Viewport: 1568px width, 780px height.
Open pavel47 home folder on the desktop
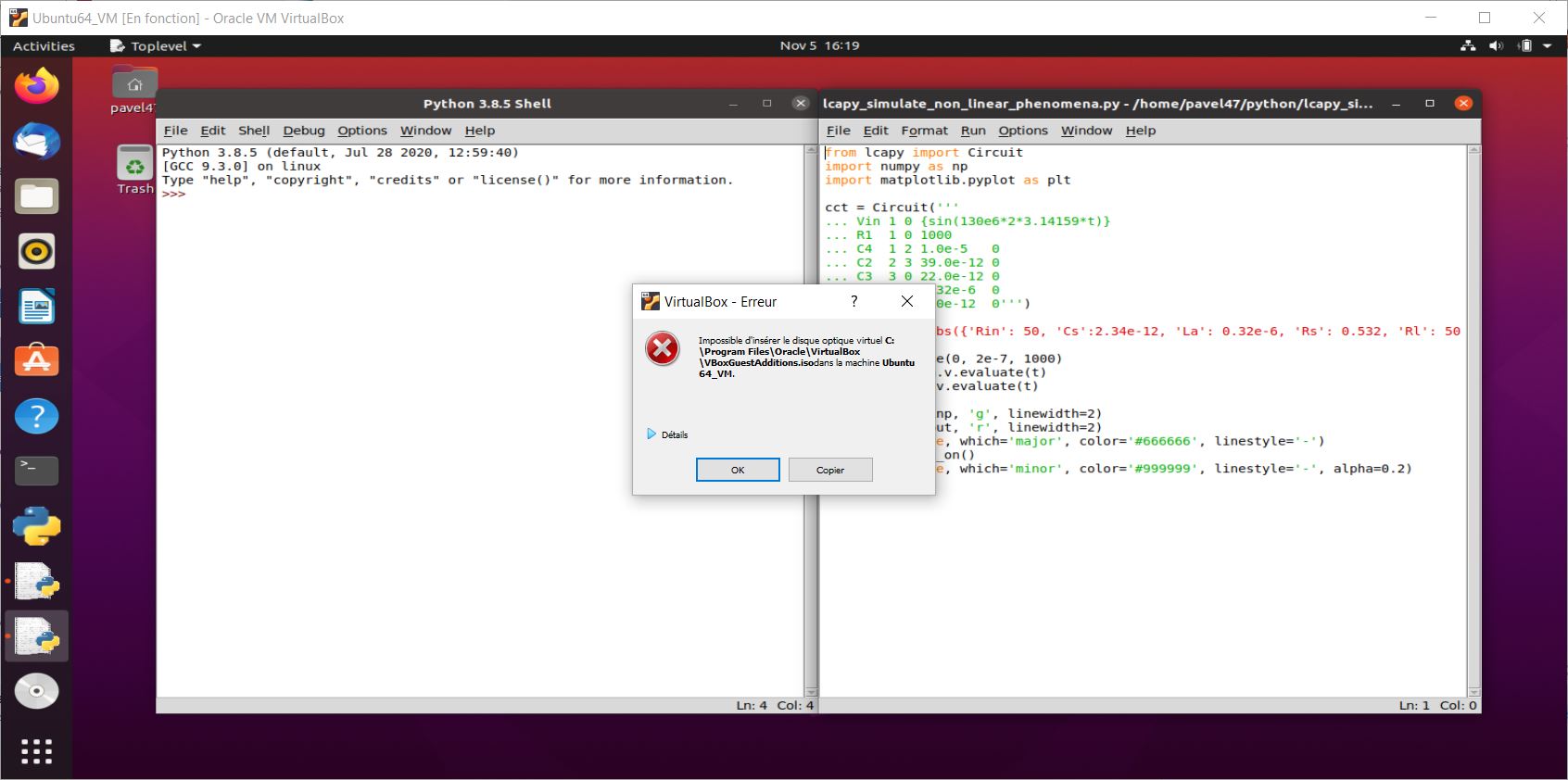pos(134,90)
